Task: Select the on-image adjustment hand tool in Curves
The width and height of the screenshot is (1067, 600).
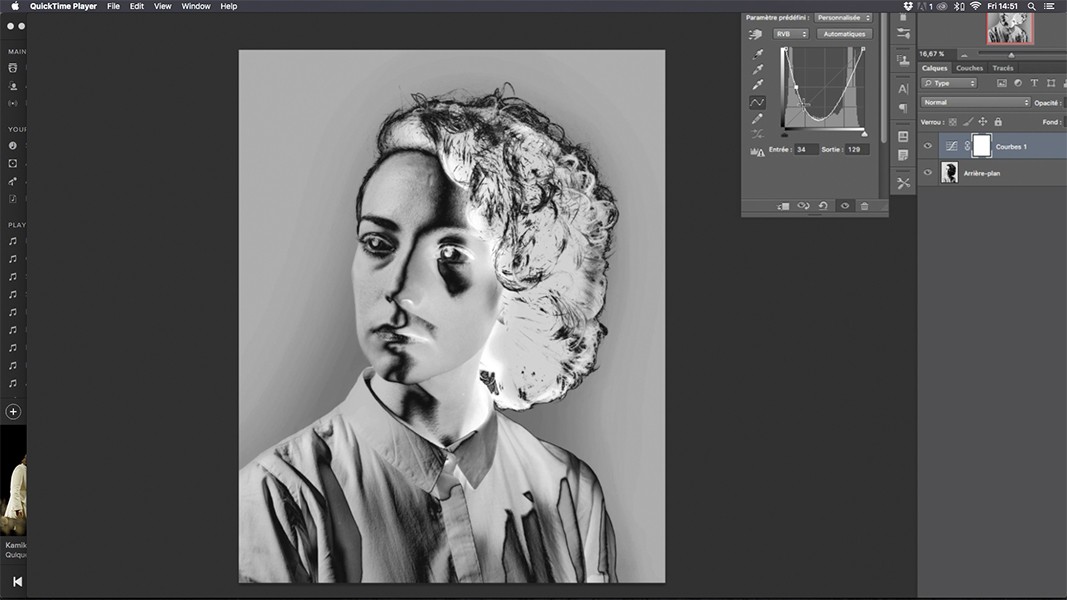Action: [755, 34]
